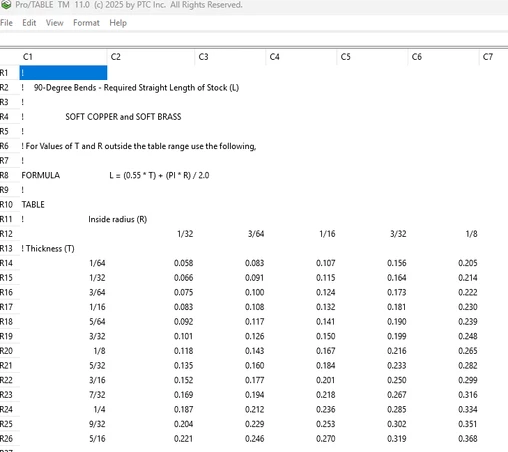Click value 0.368 in row R26
Screen dimensions: 508x452
coord(468,439)
